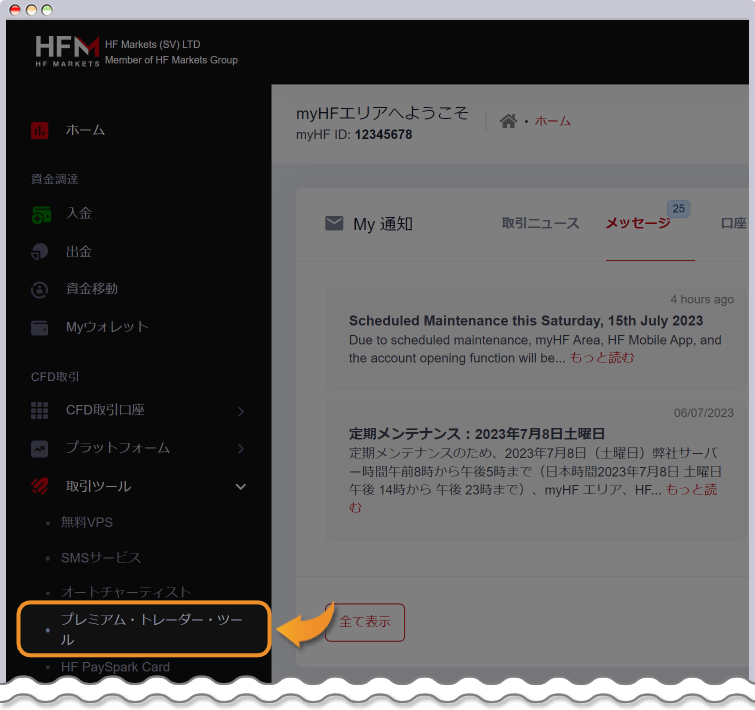Click the house icon in the breadcrumb
Image resolution: width=755 pixels, height=710 pixels.
coord(508,121)
